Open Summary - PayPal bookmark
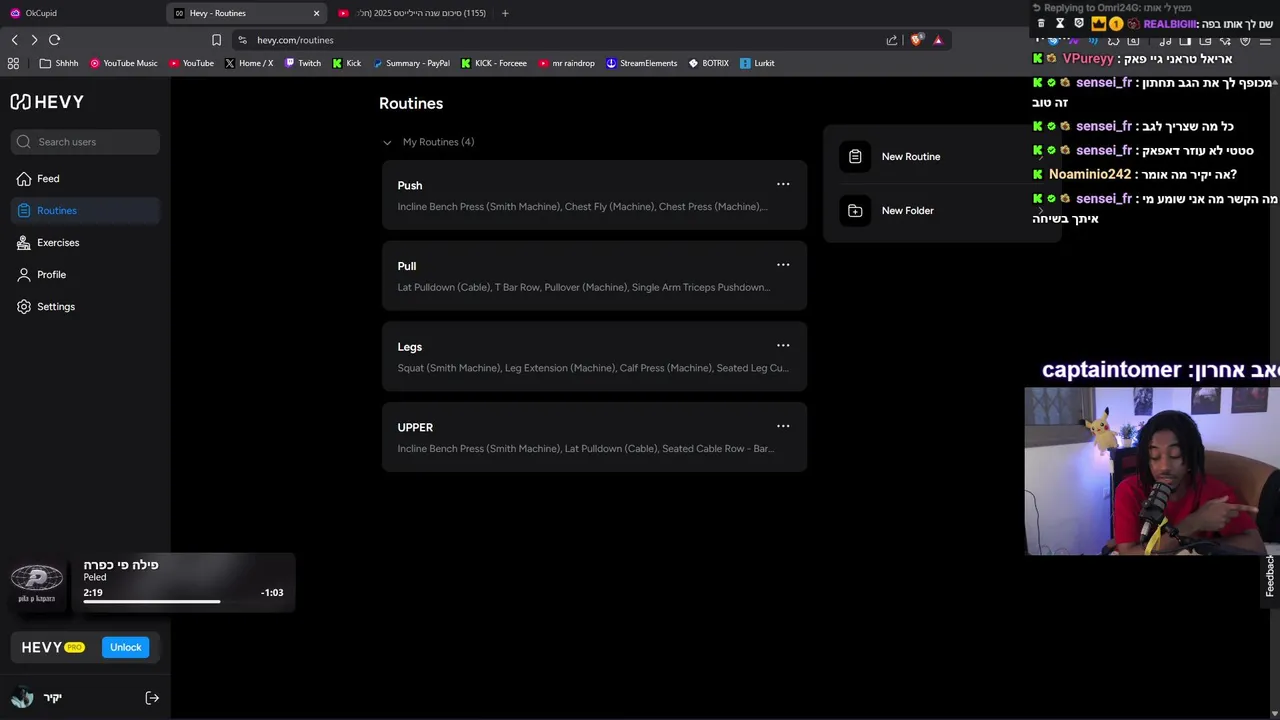This screenshot has width=1280, height=720. click(x=411, y=63)
